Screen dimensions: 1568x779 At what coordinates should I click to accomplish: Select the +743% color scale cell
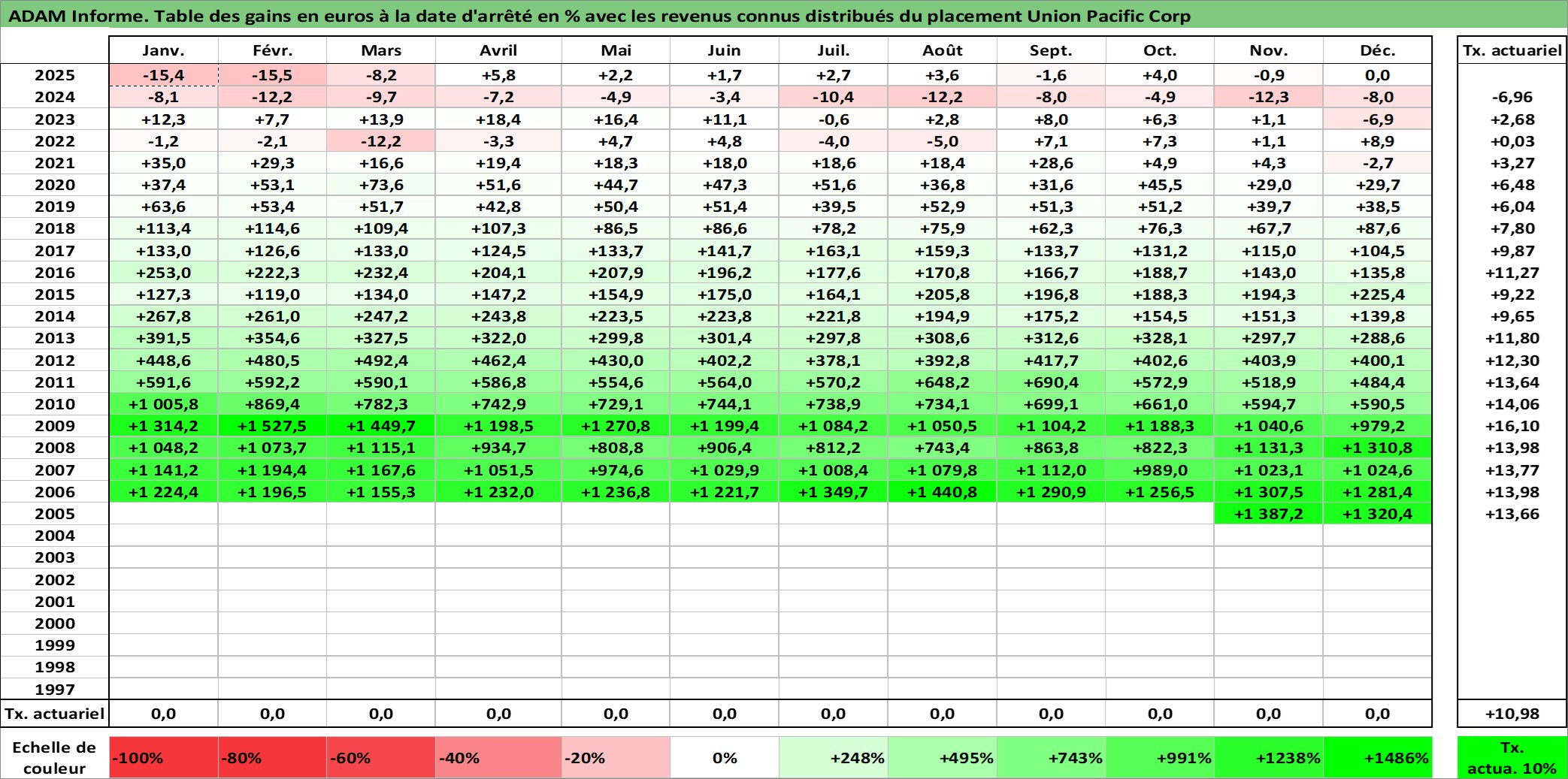click(x=1051, y=757)
